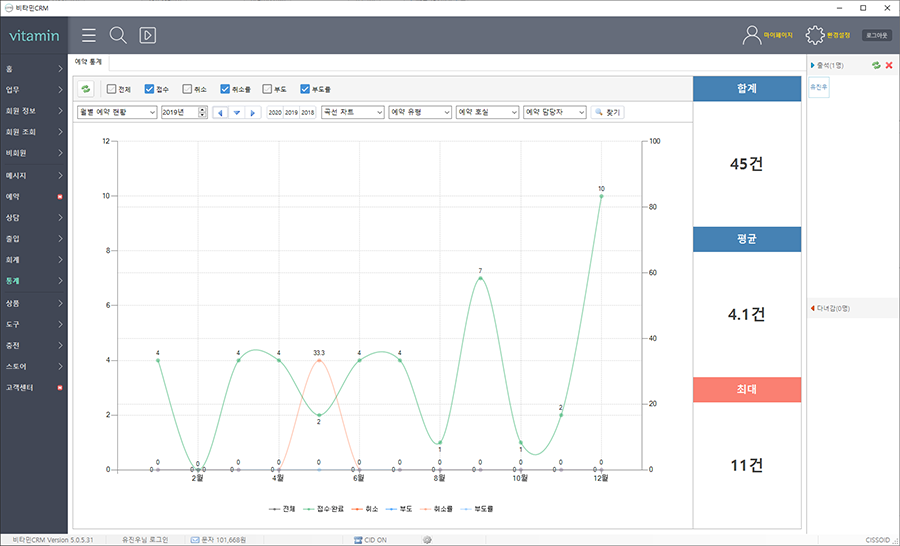Screen dimensions: 900x546
Task: Check the 취소 checkbox
Action: (187, 89)
